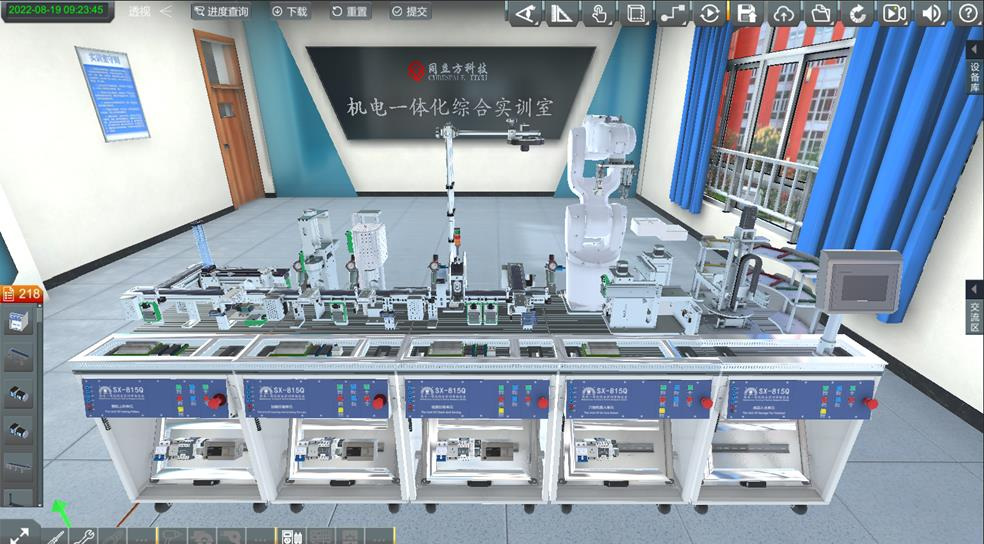Image resolution: width=984 pixels, height=544 pixels.
Task: Click the video camera recording icon
Action: coord(894,13)
